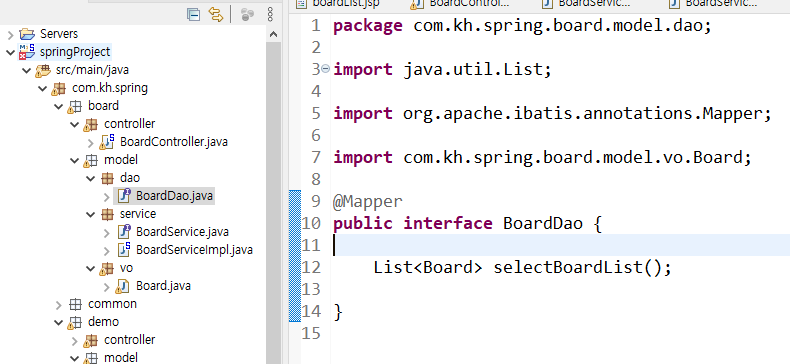Select the springProject project icon
Viewport: 790px width, 364px height.
(27, 51)
